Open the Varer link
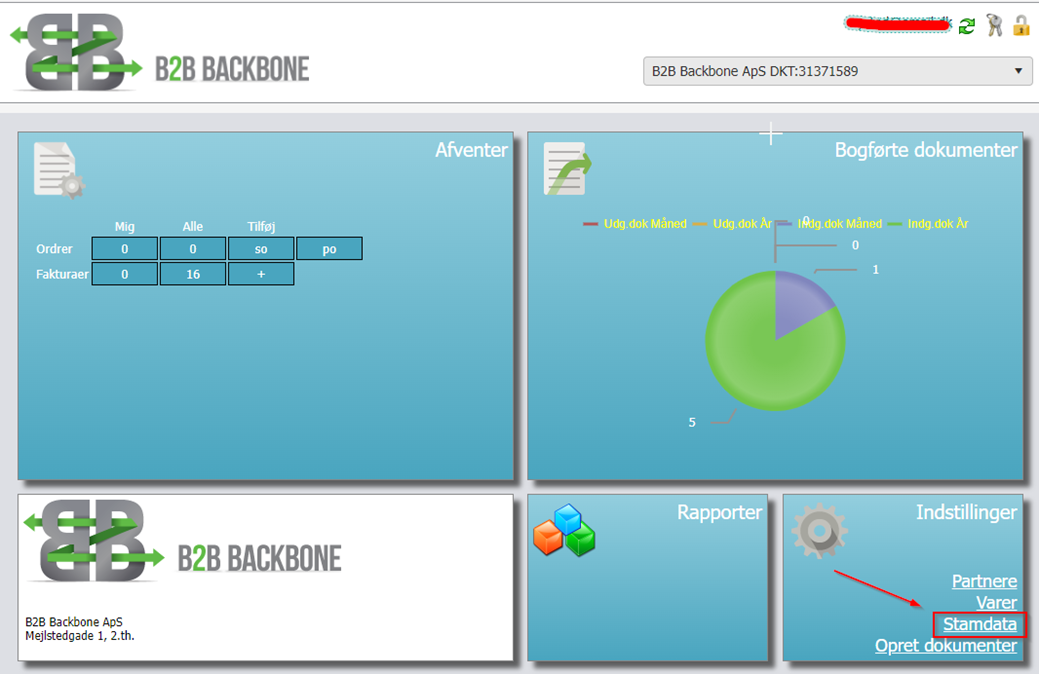The height and width of the screenshot is (674, 1039). (x=996, y=602)
